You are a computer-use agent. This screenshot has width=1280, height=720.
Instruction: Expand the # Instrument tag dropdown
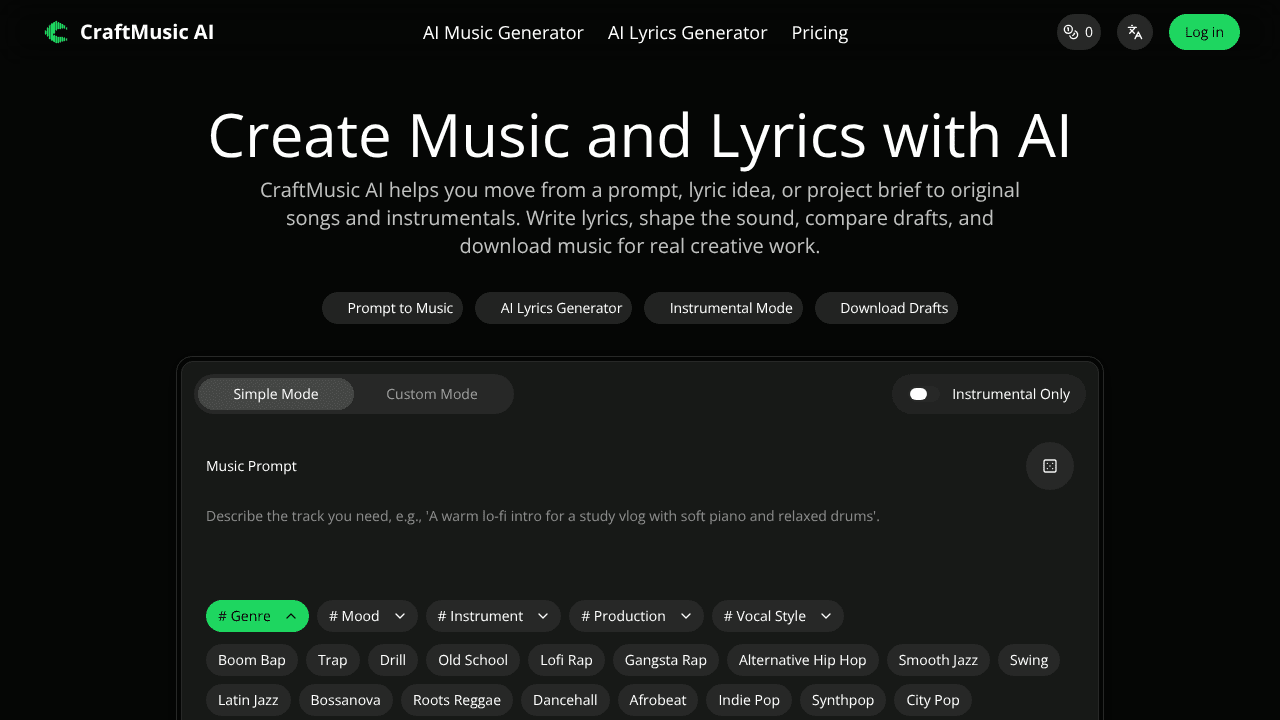493,616
